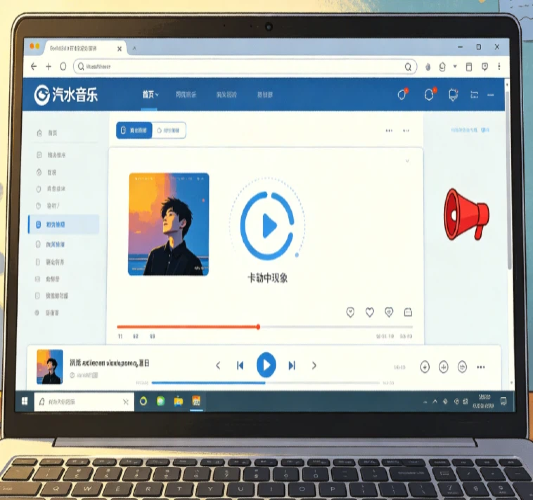The image size is (533, 500).
Task: Focus the Windows taskbar search box
Action: (84, 402)
